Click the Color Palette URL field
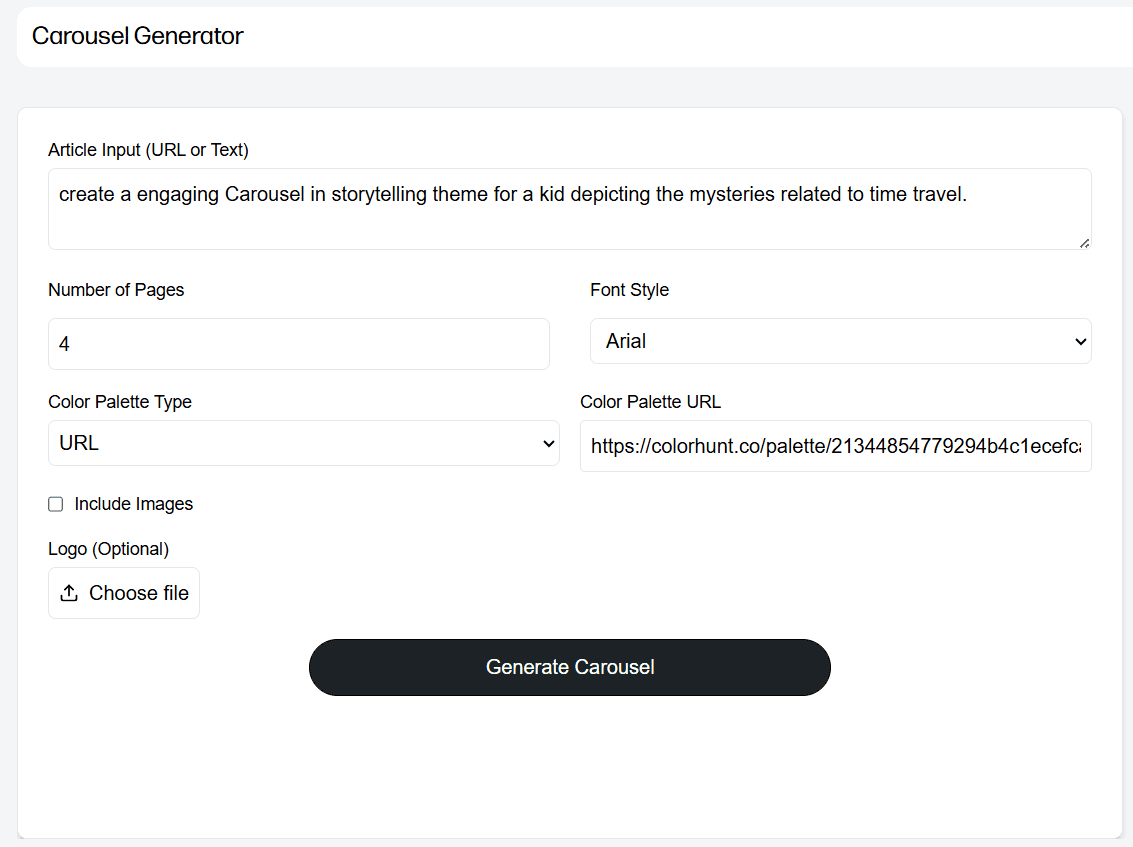Screen dimensions: 1133x847 [835, 446]
